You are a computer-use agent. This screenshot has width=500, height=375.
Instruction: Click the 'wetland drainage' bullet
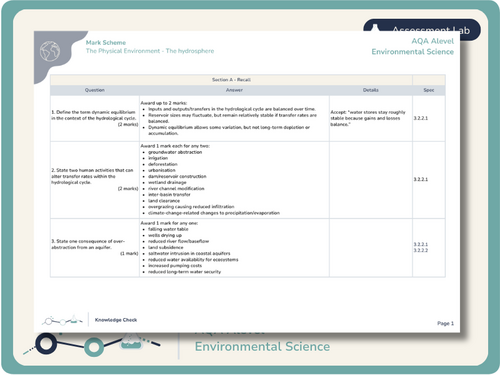167,182
